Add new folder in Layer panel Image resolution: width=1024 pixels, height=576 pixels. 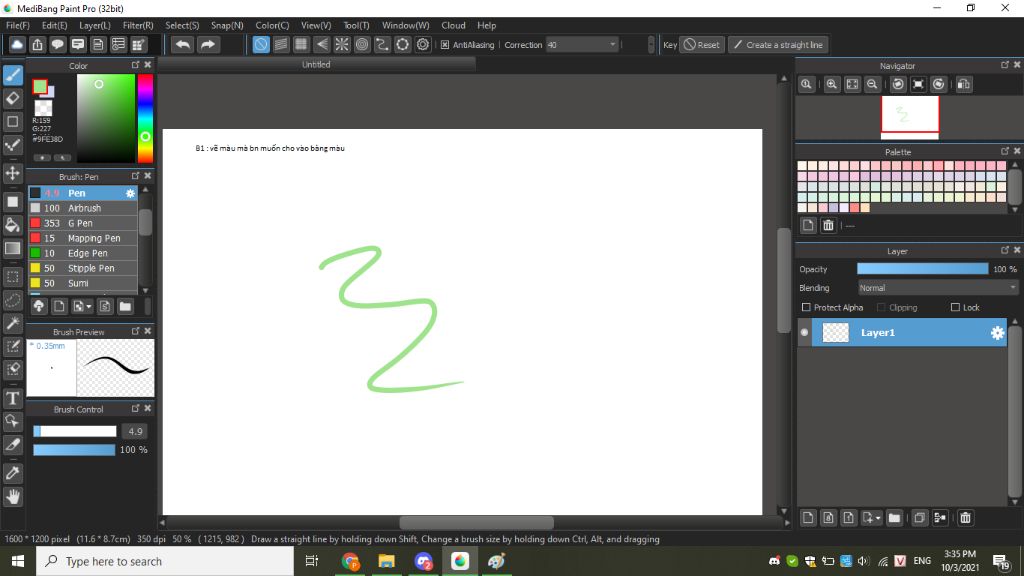click(894, 518)
